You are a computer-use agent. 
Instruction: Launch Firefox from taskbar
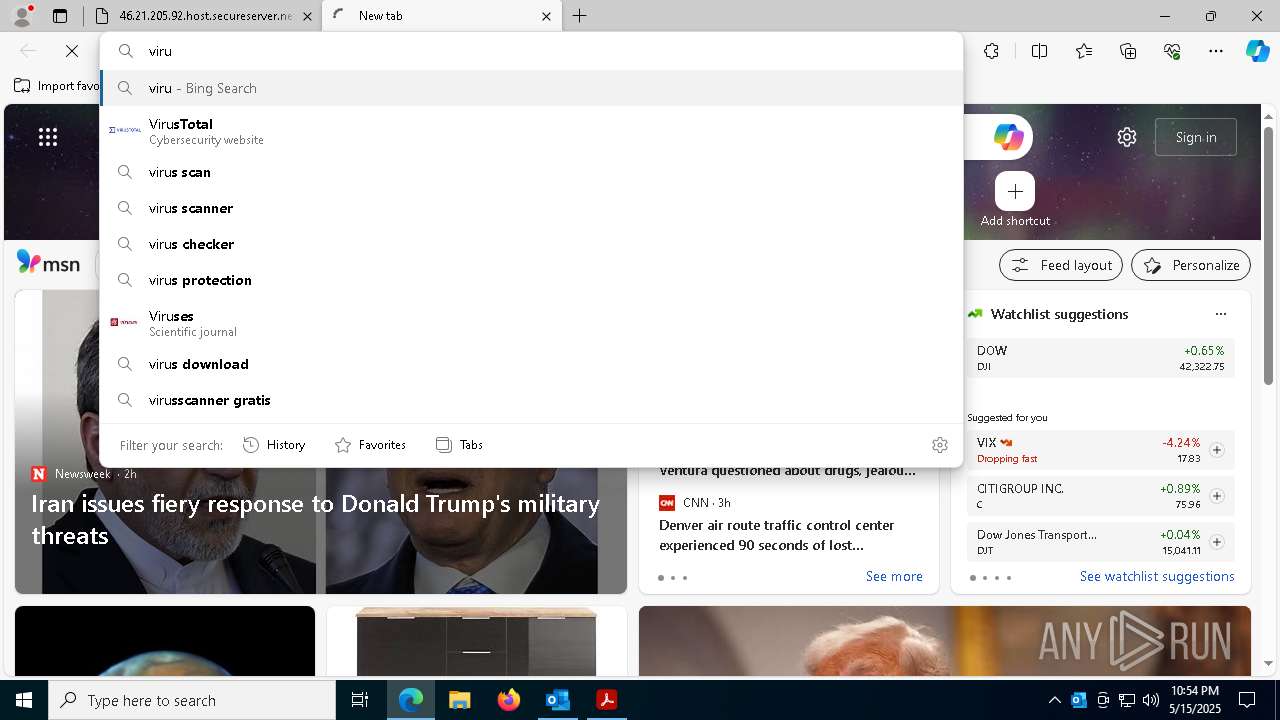[508, 700]
